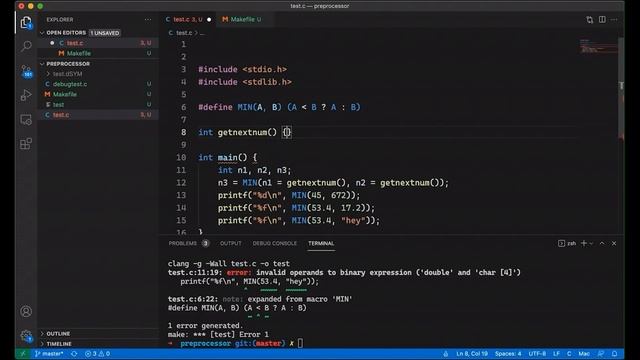Open Makefile under Open Editors
The image size is (640, 360).
point(98,53)
